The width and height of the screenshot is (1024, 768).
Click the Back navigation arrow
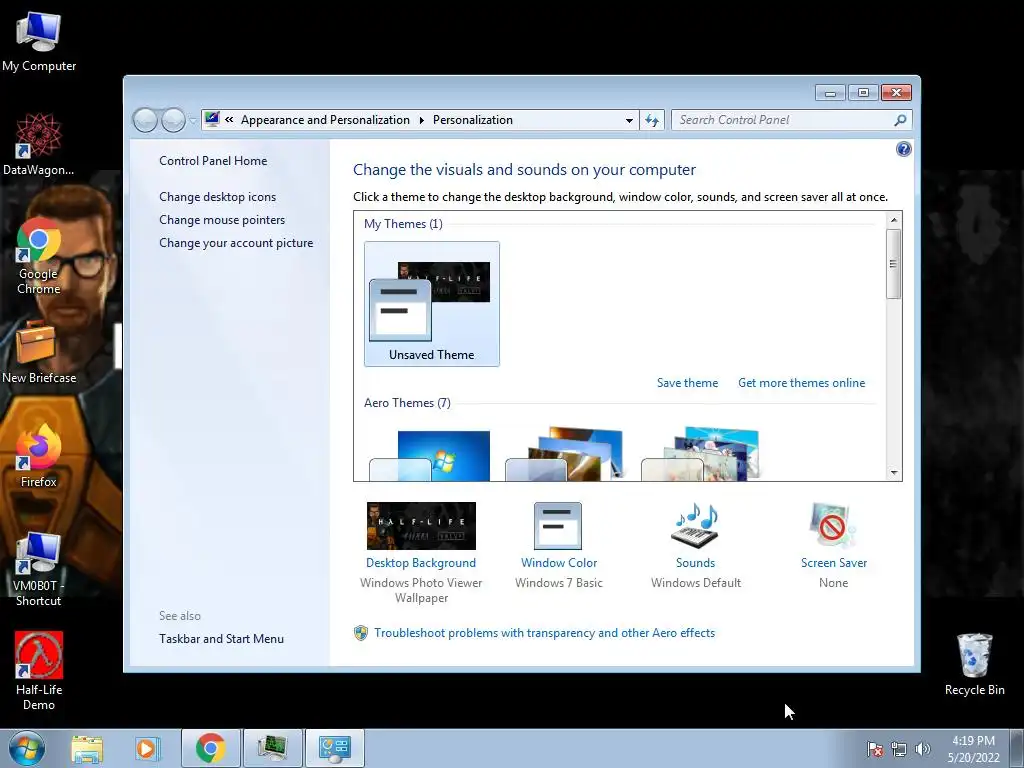[x=145, y=120]
